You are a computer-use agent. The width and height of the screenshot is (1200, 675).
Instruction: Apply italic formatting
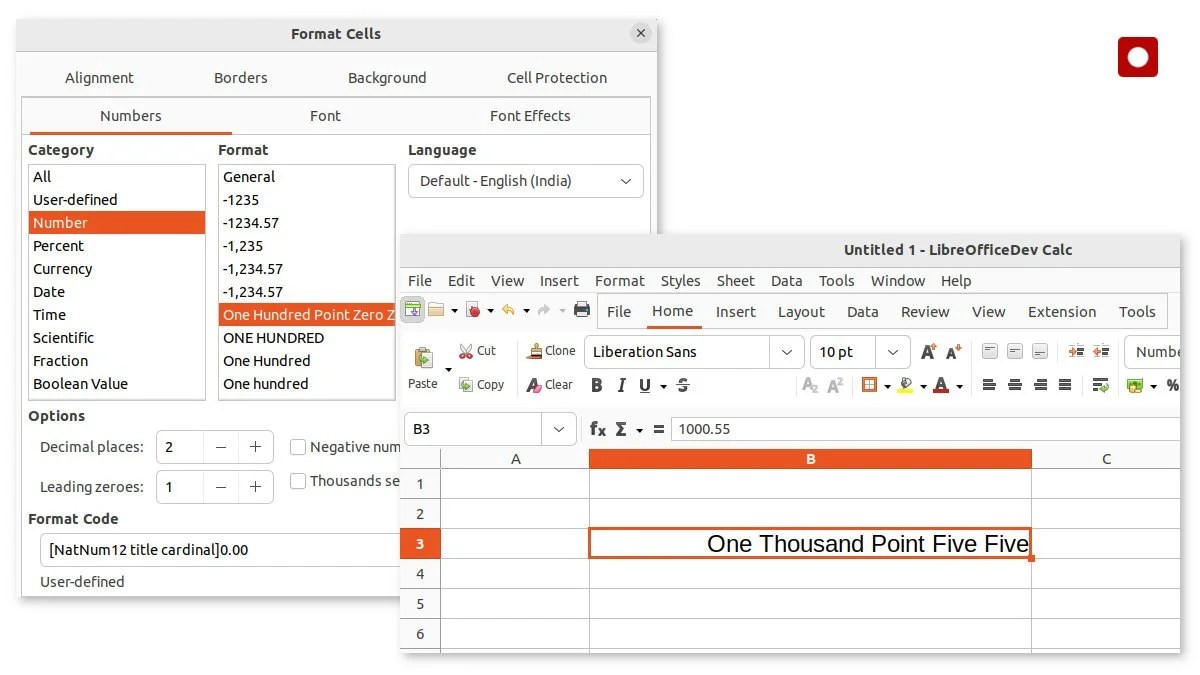point(621,385)
